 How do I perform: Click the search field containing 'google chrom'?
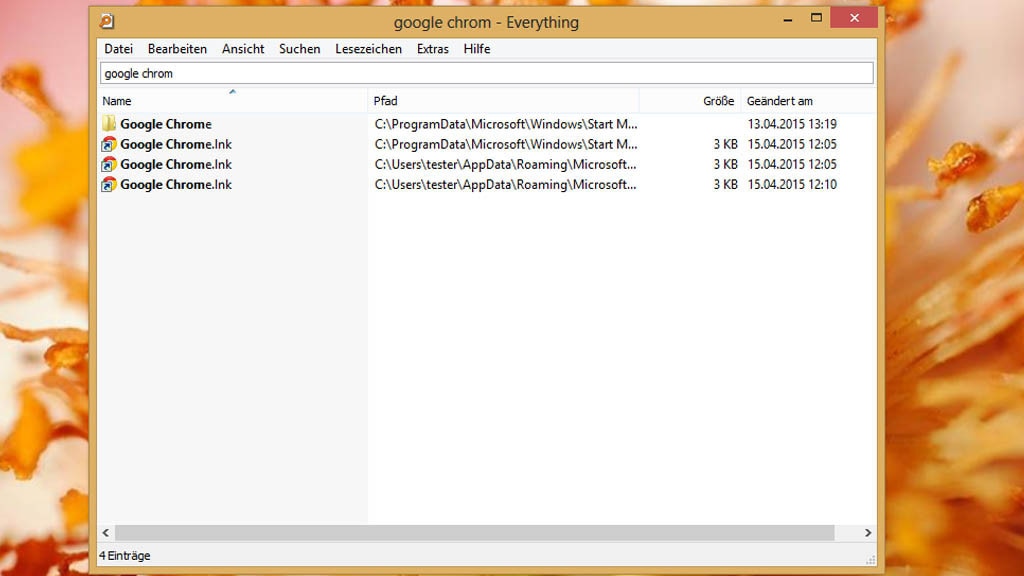point(486,73)
